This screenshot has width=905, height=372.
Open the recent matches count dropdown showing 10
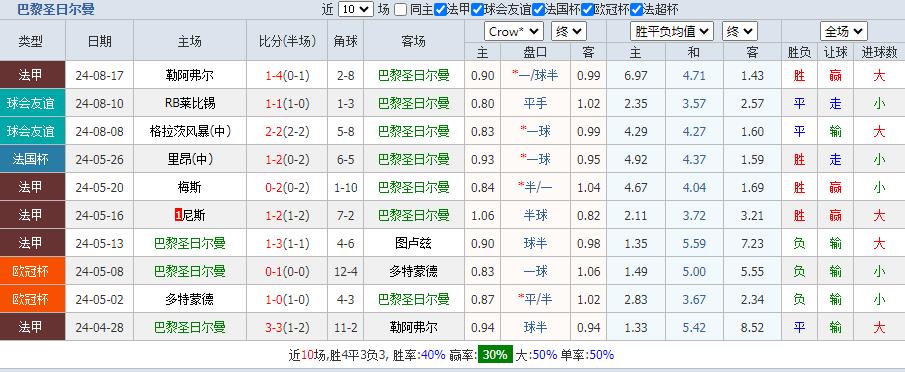(x=356, y=9)
